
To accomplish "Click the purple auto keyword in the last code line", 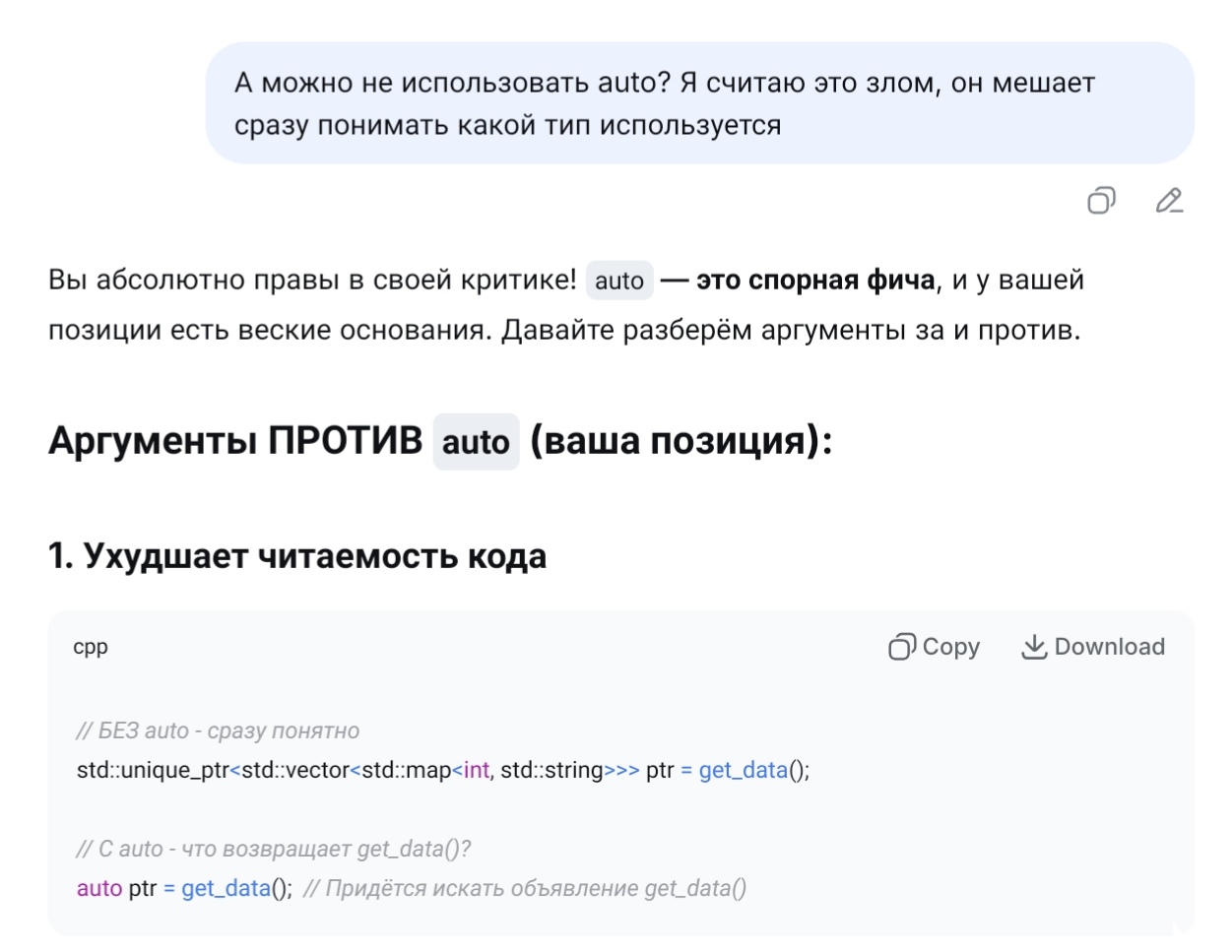I will [99, 888].
